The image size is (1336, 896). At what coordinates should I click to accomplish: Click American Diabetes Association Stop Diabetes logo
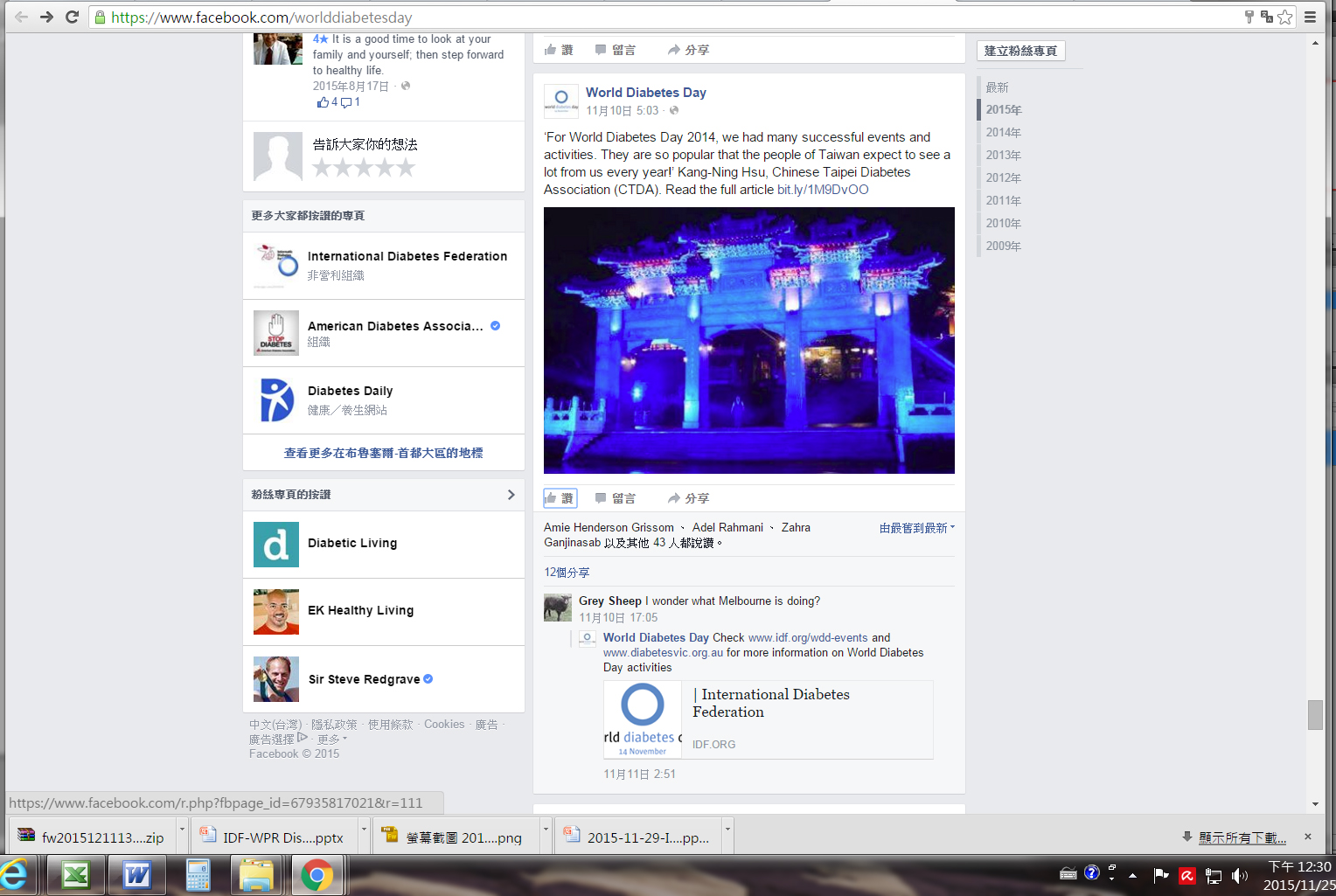click(276, 333)
